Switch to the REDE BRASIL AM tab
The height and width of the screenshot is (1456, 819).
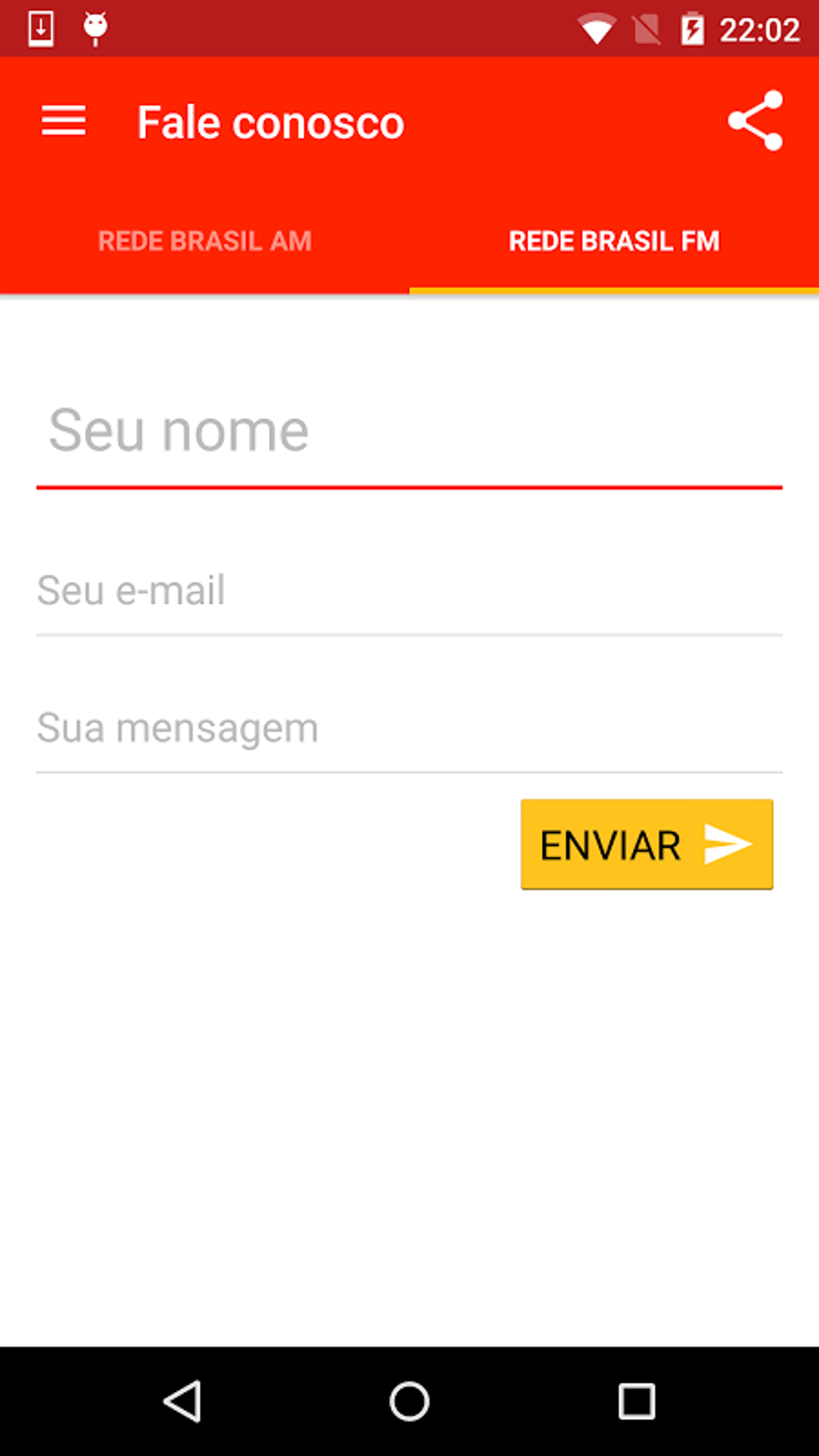click(x=205, y=241)
